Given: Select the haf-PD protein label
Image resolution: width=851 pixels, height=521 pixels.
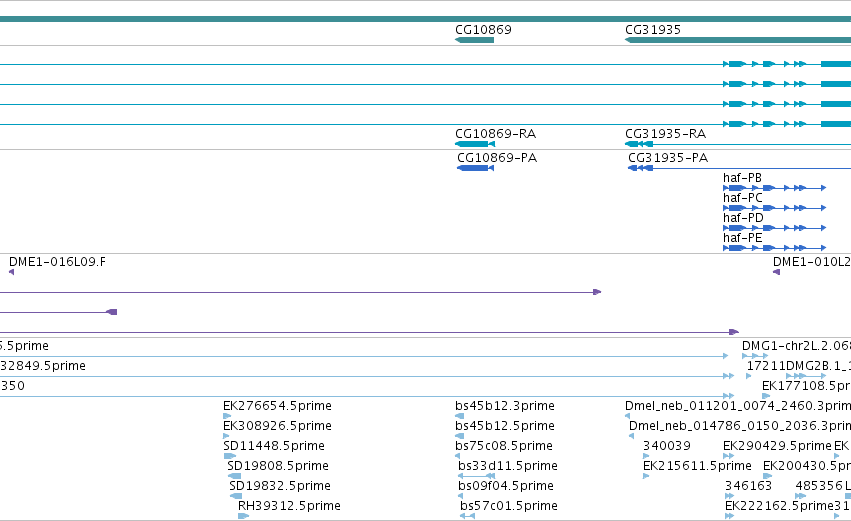Looking at the screenshot, I should 743,218.
